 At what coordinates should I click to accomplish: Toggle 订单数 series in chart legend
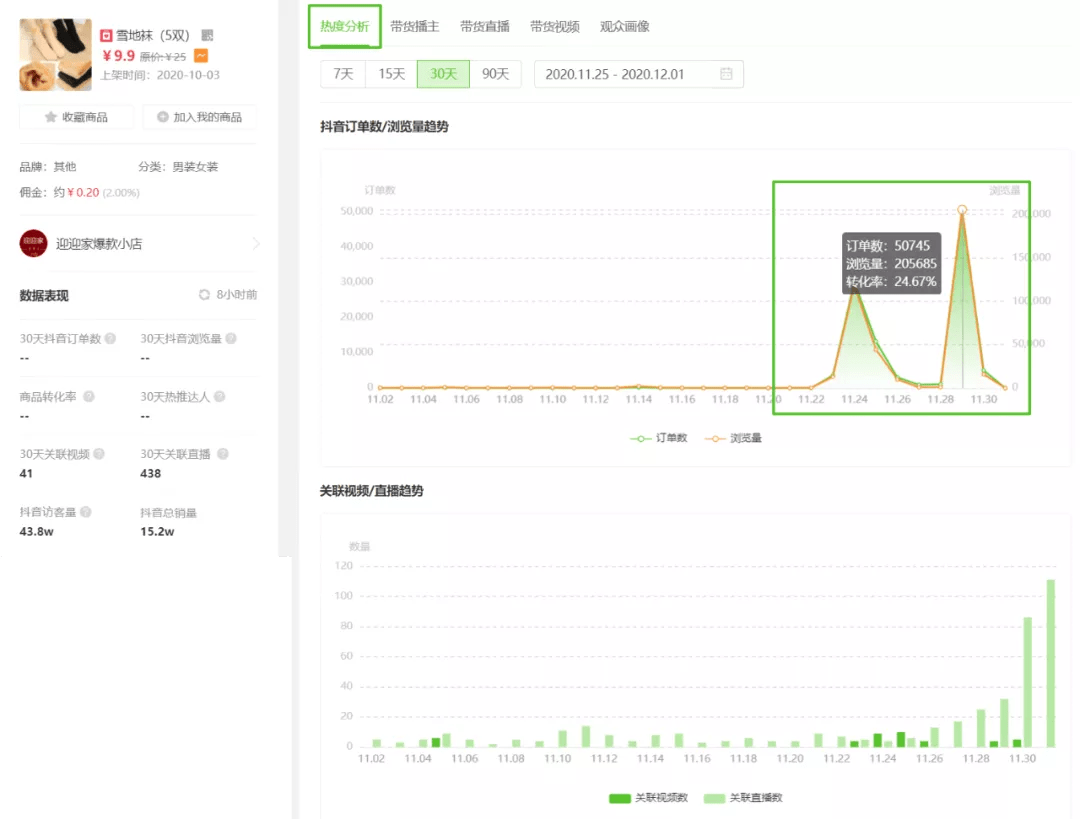(659, 438)
